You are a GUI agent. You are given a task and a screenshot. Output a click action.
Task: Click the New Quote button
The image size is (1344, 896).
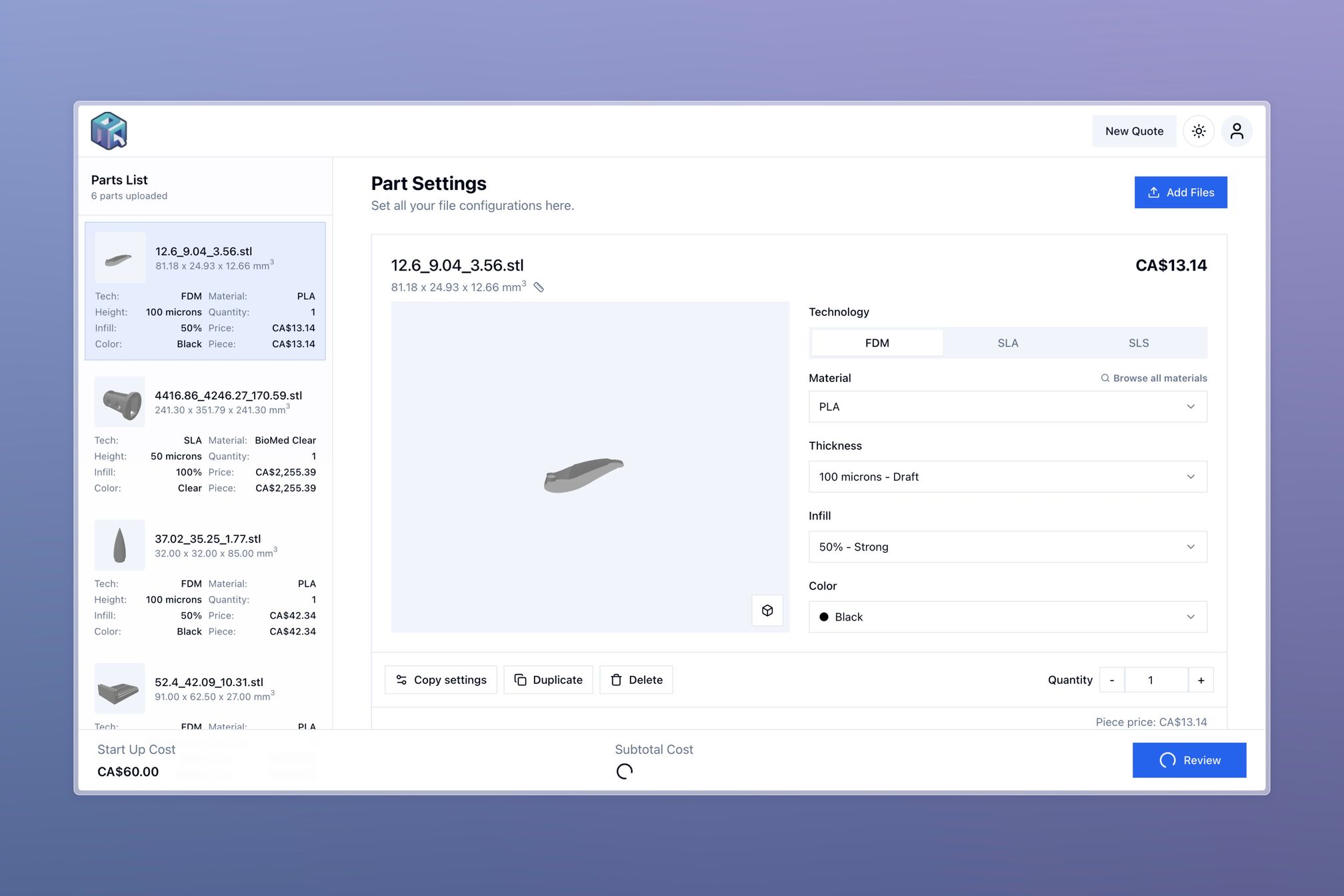click(1133, 131)
